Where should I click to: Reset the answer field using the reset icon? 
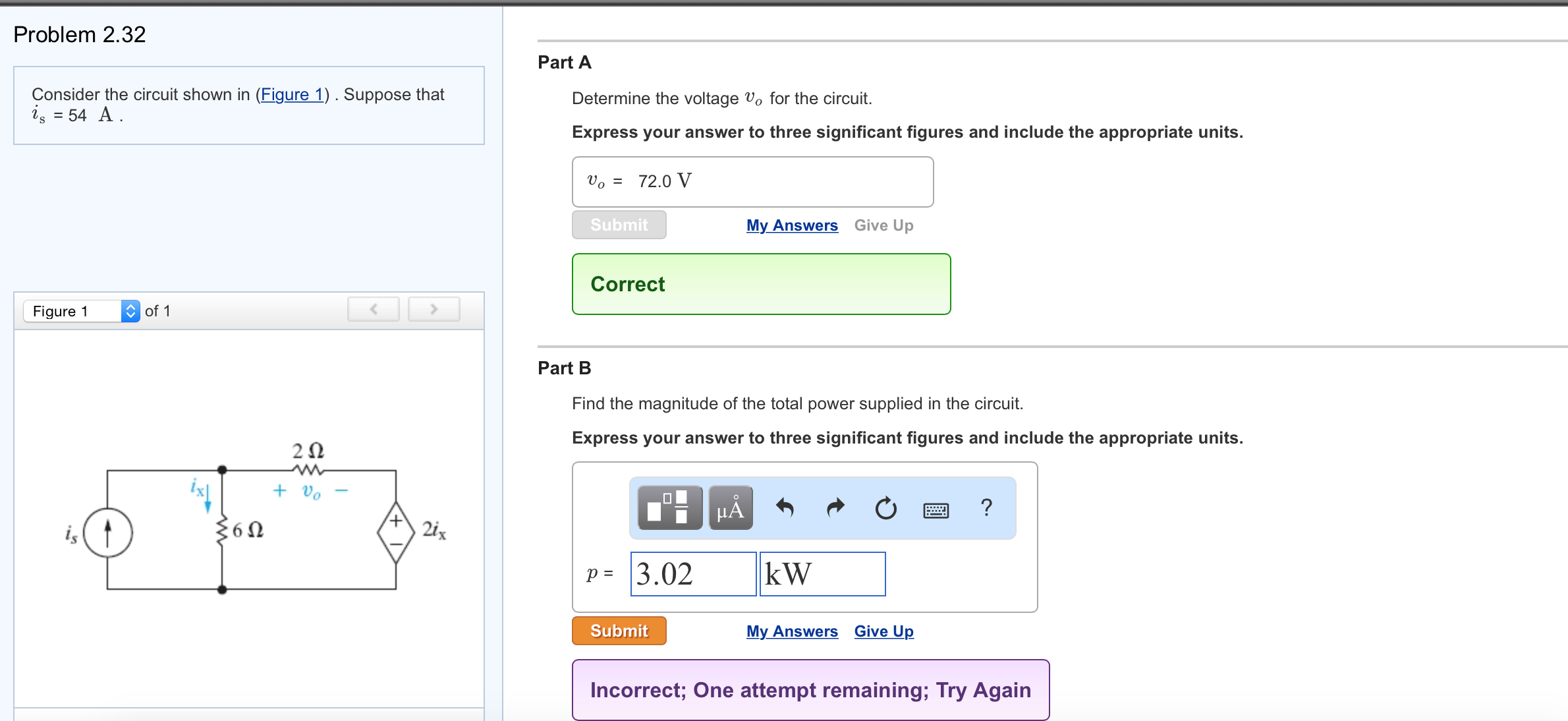885,507
